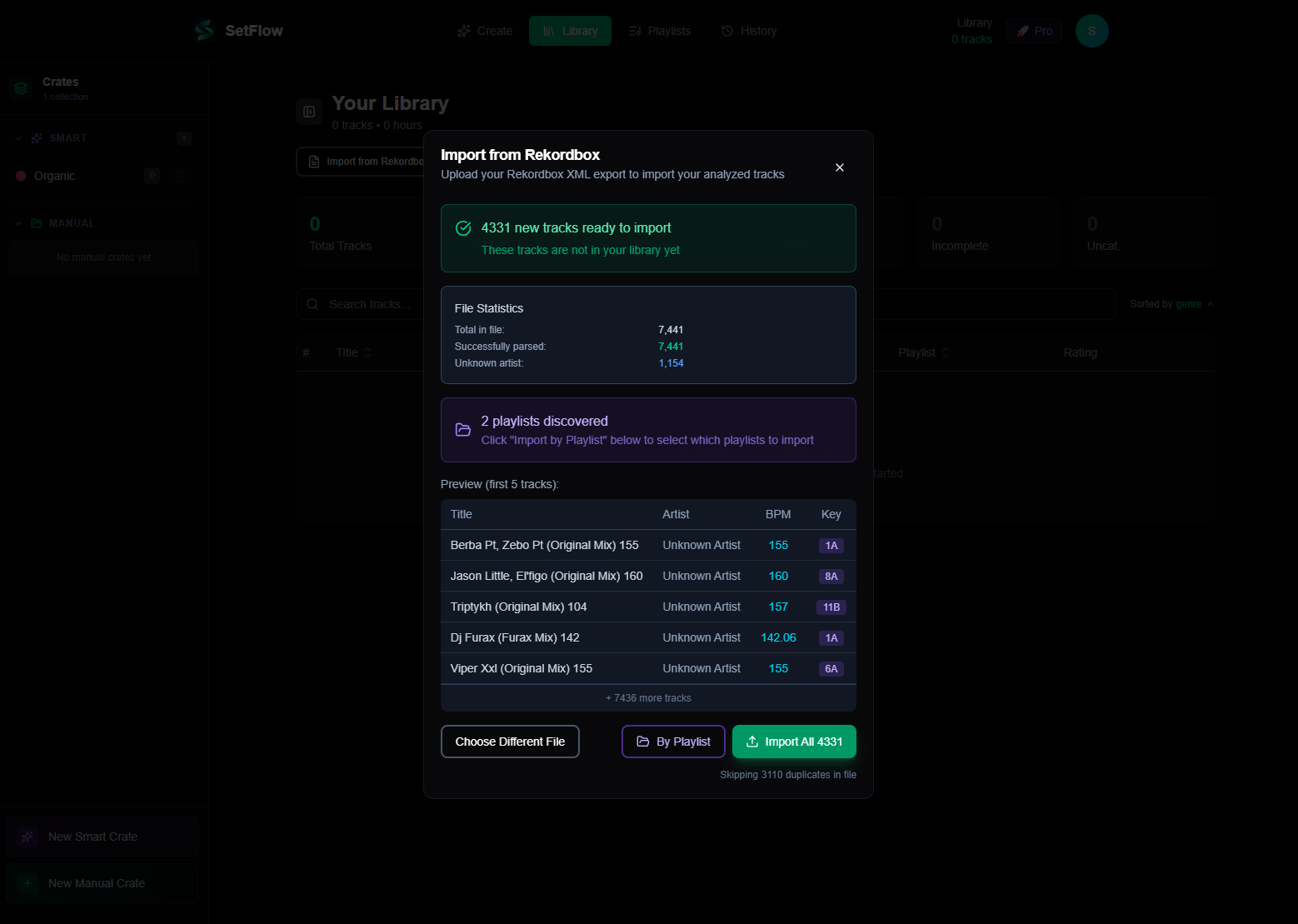Select the Create sparkles icon in navigation

(463, 30)
